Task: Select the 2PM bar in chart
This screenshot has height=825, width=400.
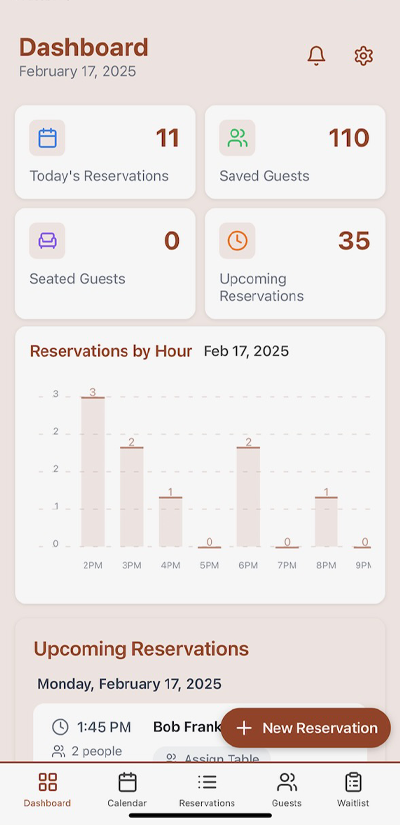Action: 93,472
